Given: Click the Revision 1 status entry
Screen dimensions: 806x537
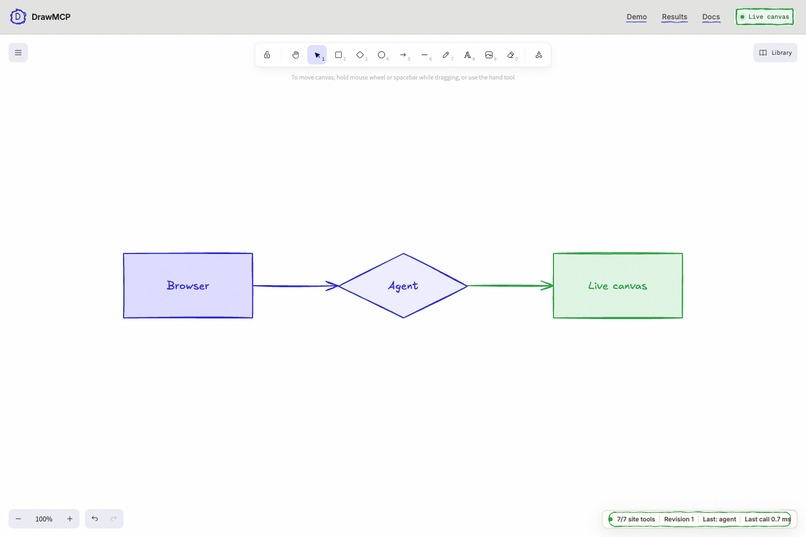Looking at the screenshot, I should pos(679,519).
